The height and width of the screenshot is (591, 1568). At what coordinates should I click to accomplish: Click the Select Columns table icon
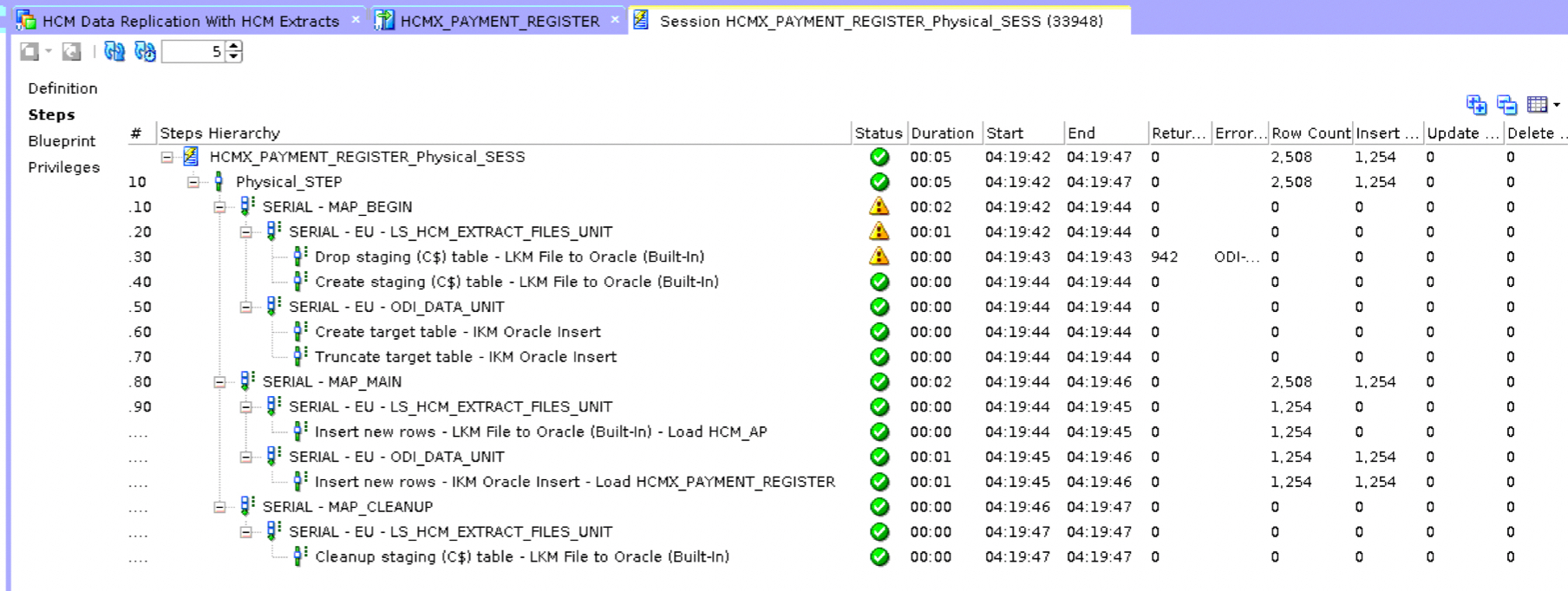pyautogui.click(x=1537, y=105)
